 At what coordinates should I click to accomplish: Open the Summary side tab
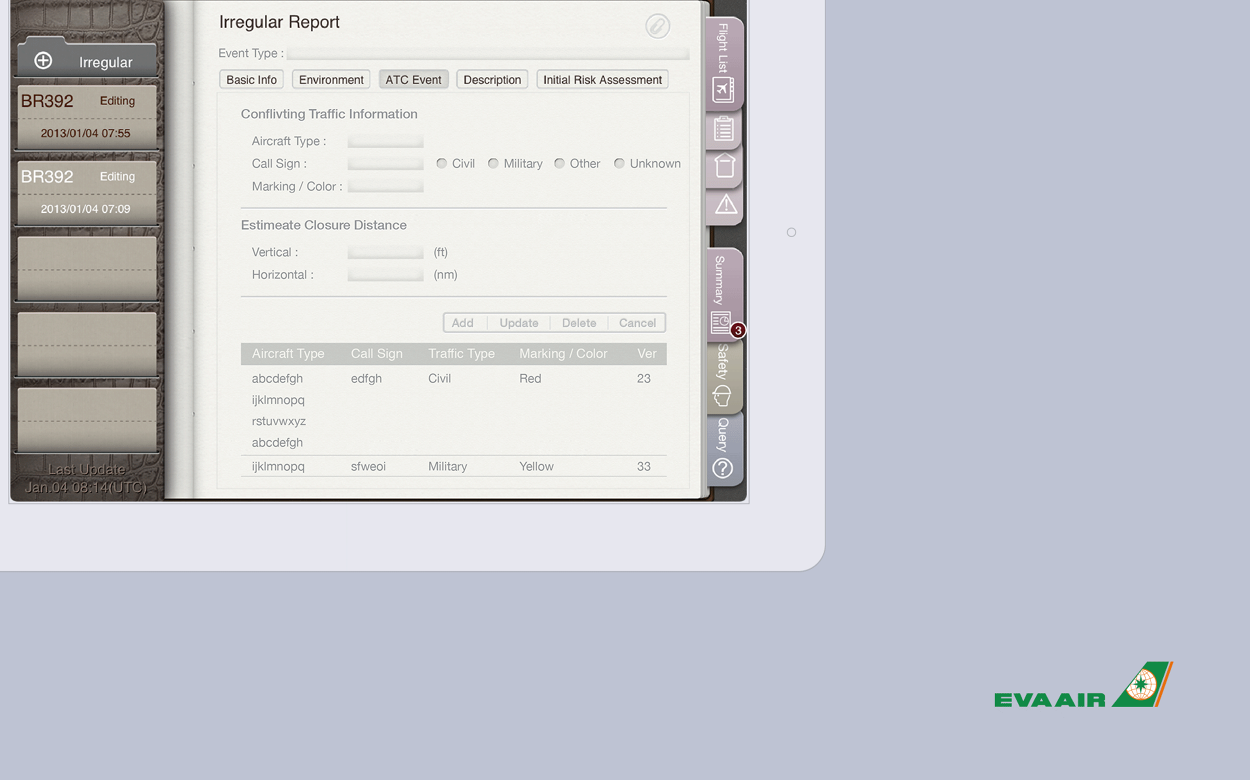coord(722,294)
